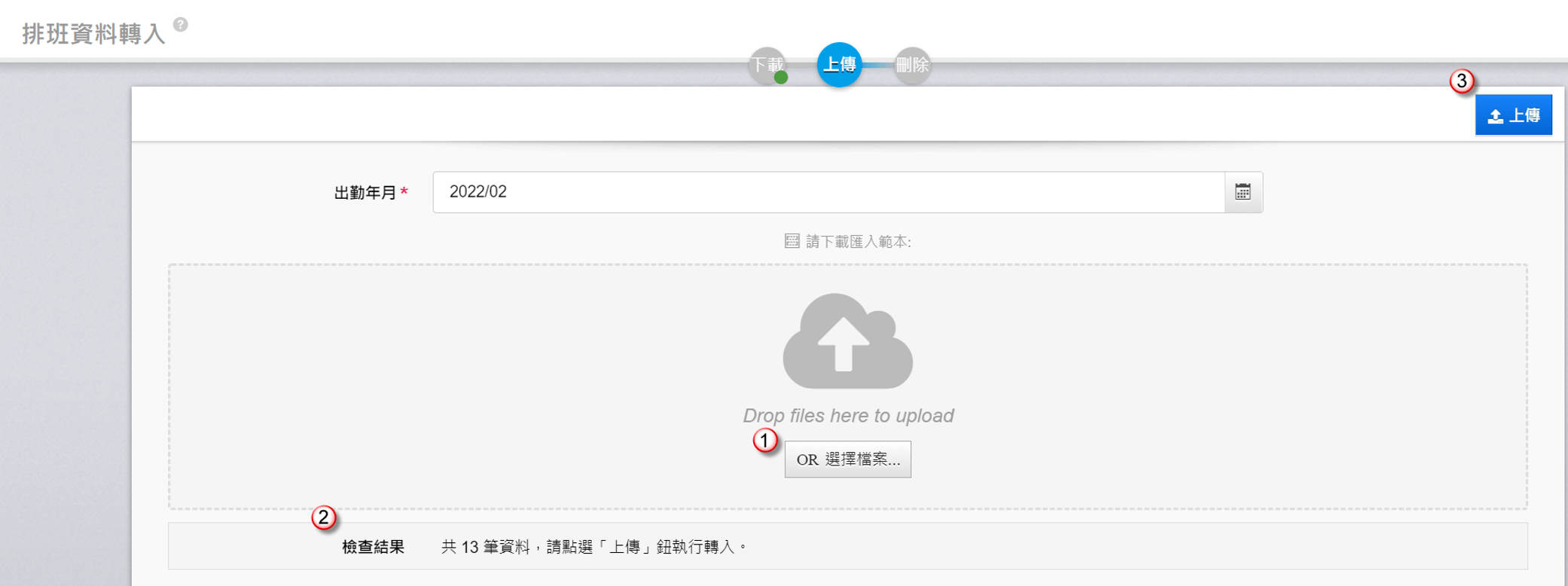Screen dimensions: 1568x586
Task: Go to the 刪除 step
Action: pyautogui.click(x=912, y=66)
